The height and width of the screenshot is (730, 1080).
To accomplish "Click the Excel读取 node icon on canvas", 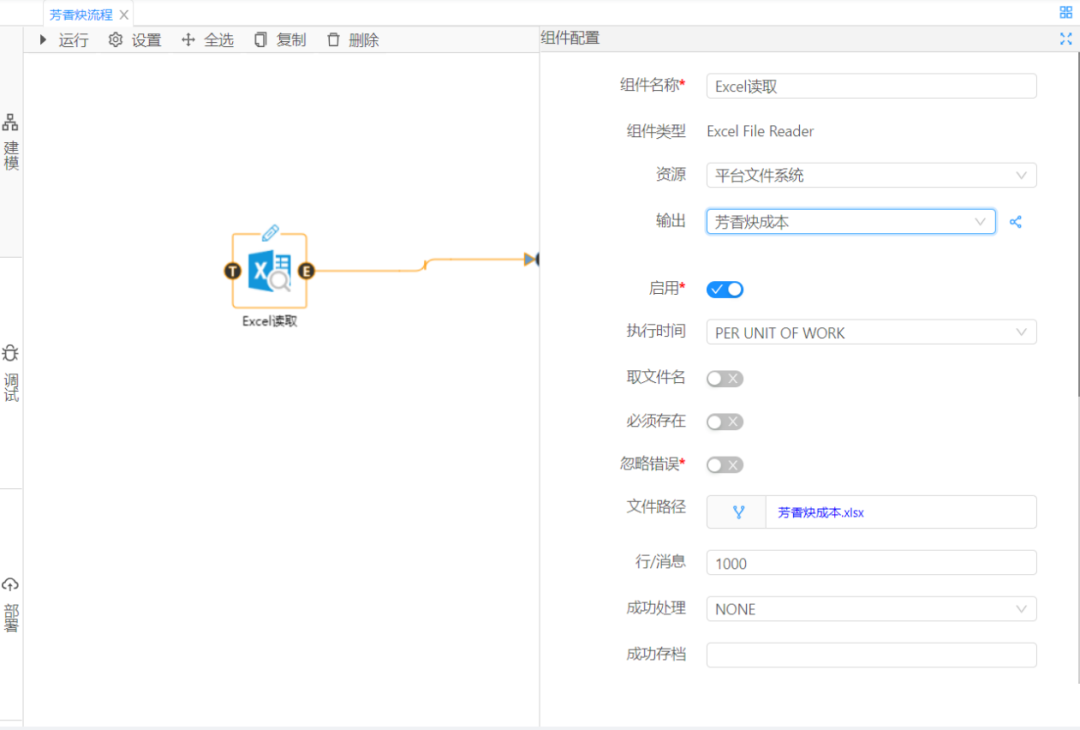I will [x=269, y=271].
